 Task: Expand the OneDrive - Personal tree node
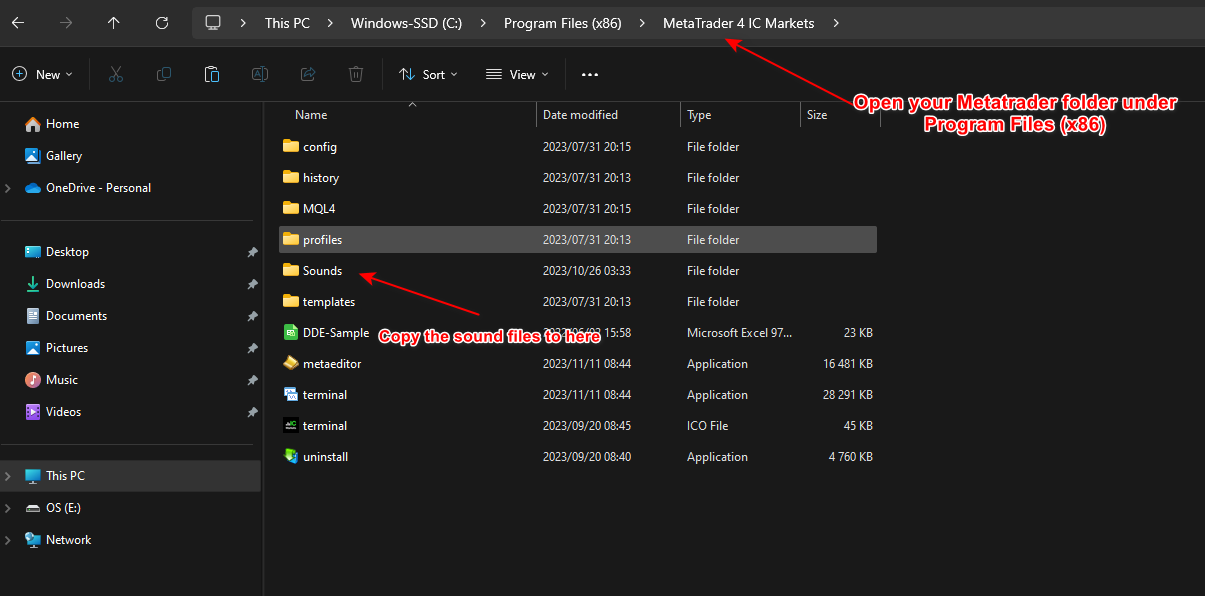point(8,188)
